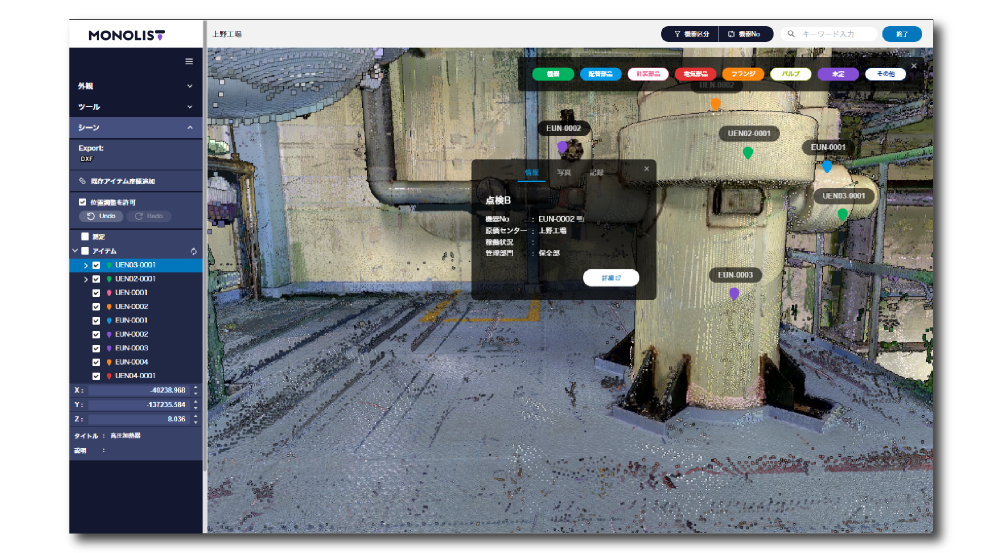Viewport: 1003px width, 553px height.
Task: Filter by バルブ category pill
Action: (791, 74)
